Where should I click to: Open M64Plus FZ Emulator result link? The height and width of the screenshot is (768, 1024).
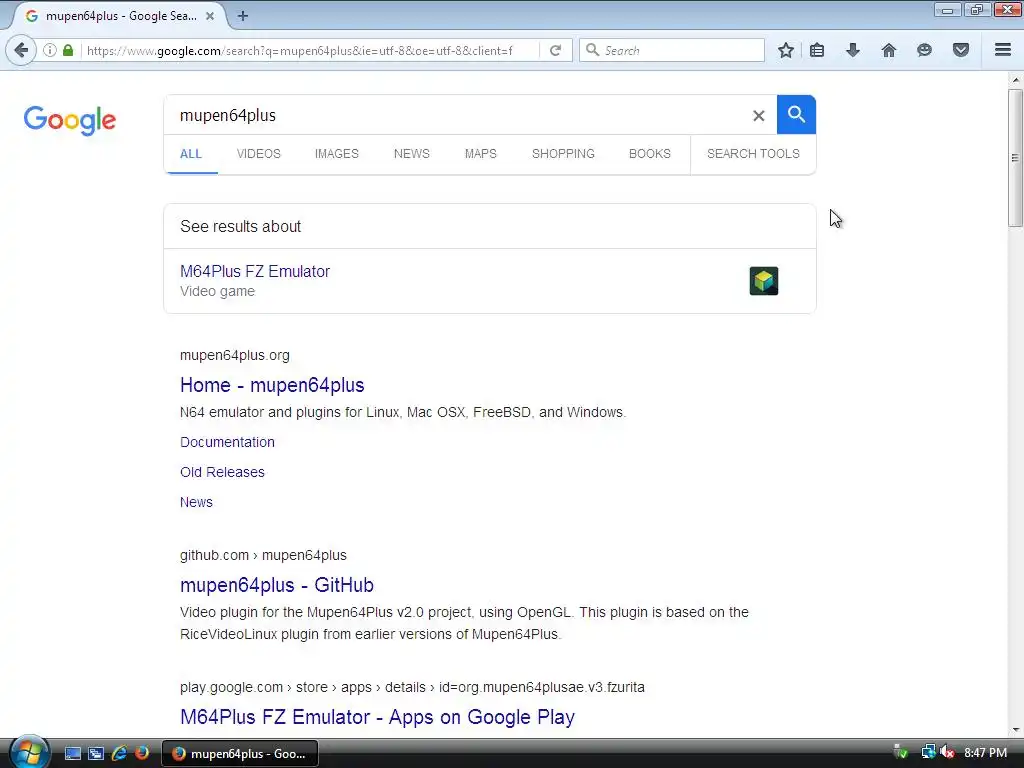pos(255,272)
